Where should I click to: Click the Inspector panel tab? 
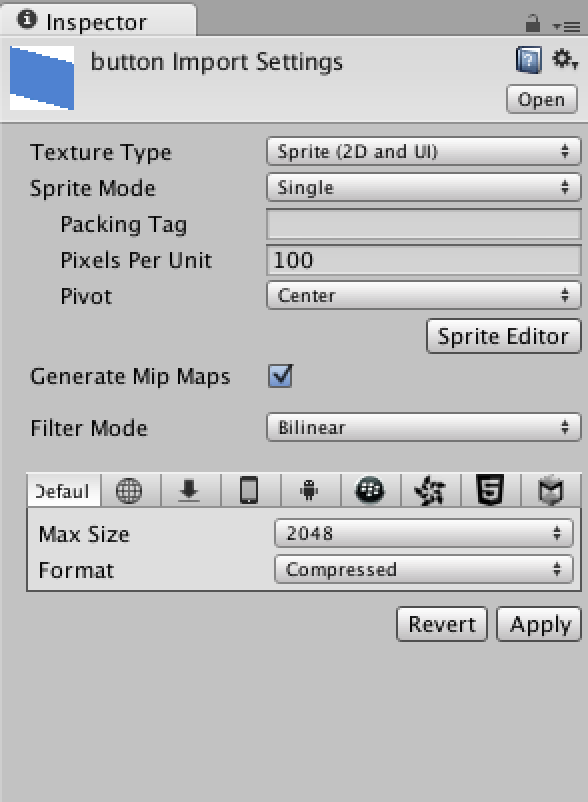(x=97, y=21)
